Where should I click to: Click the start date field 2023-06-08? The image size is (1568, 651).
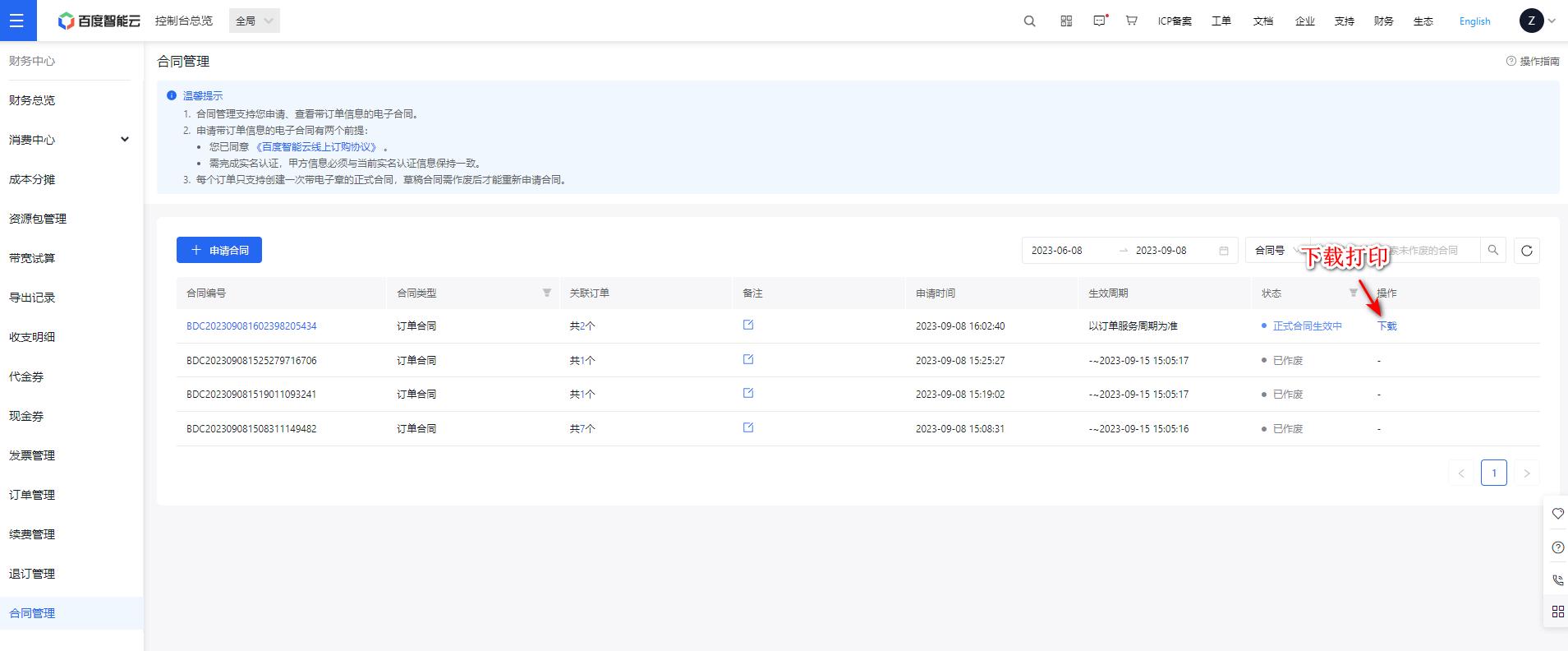1057,251
